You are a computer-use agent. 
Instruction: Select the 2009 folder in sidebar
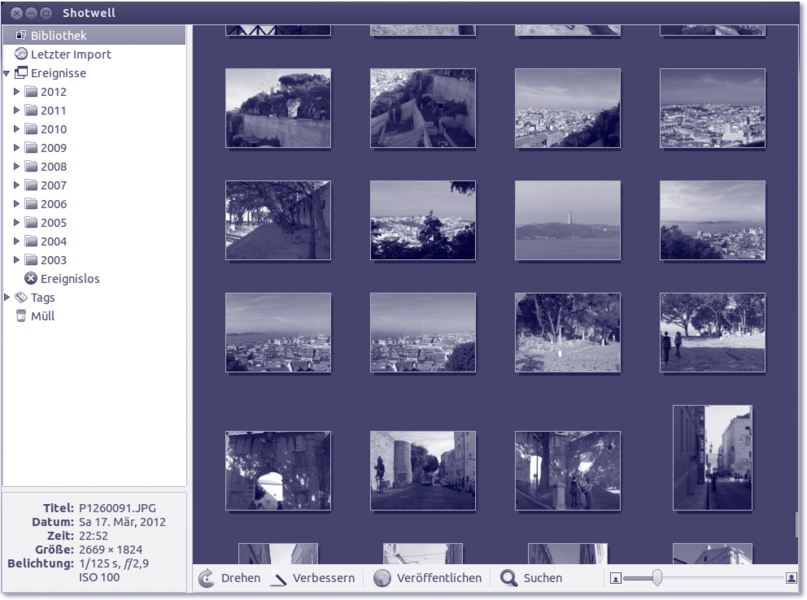click(53, 148)
